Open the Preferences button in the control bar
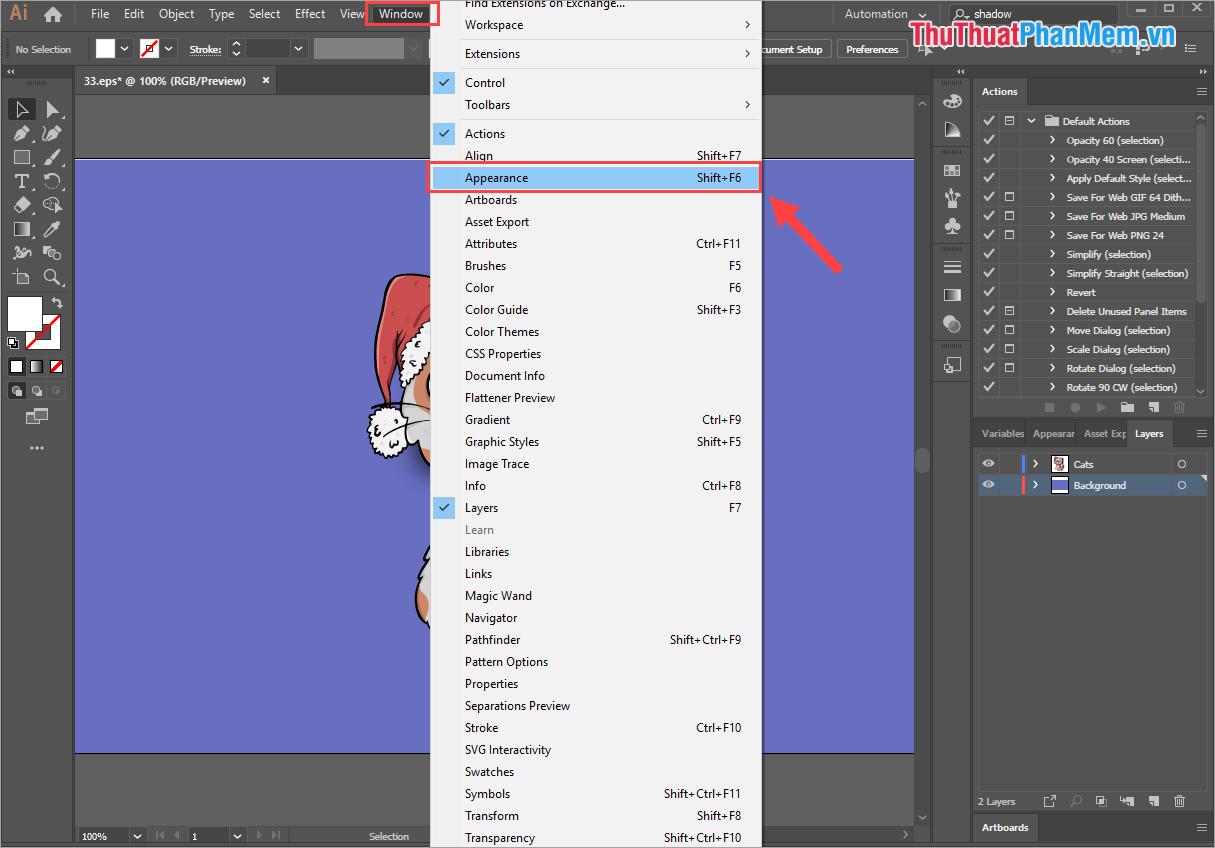1215x848 pixels. click(870, 48)
